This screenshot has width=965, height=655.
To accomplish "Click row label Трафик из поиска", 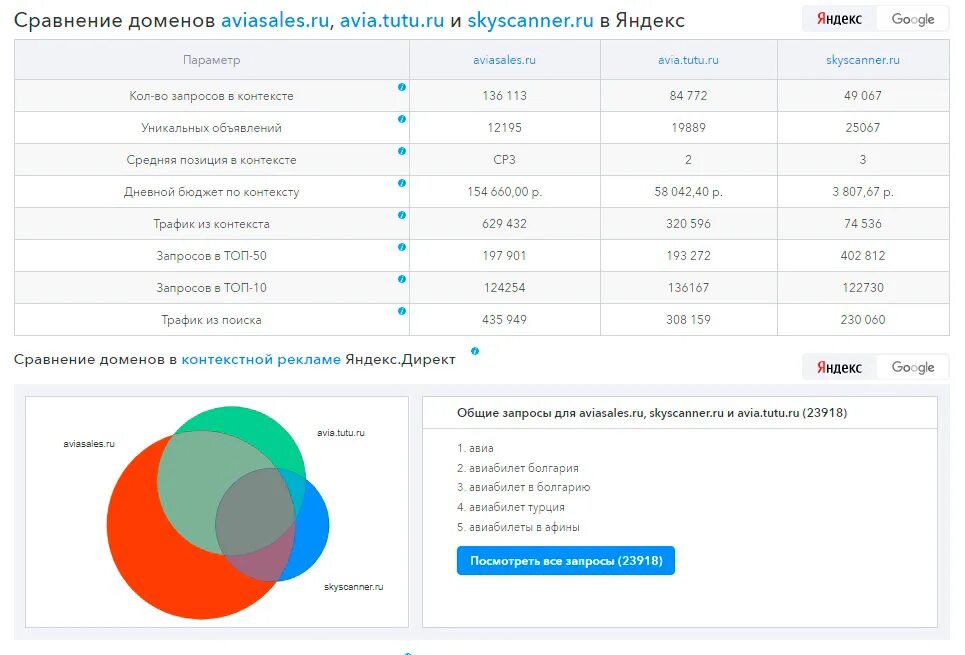I will [211, 320].
